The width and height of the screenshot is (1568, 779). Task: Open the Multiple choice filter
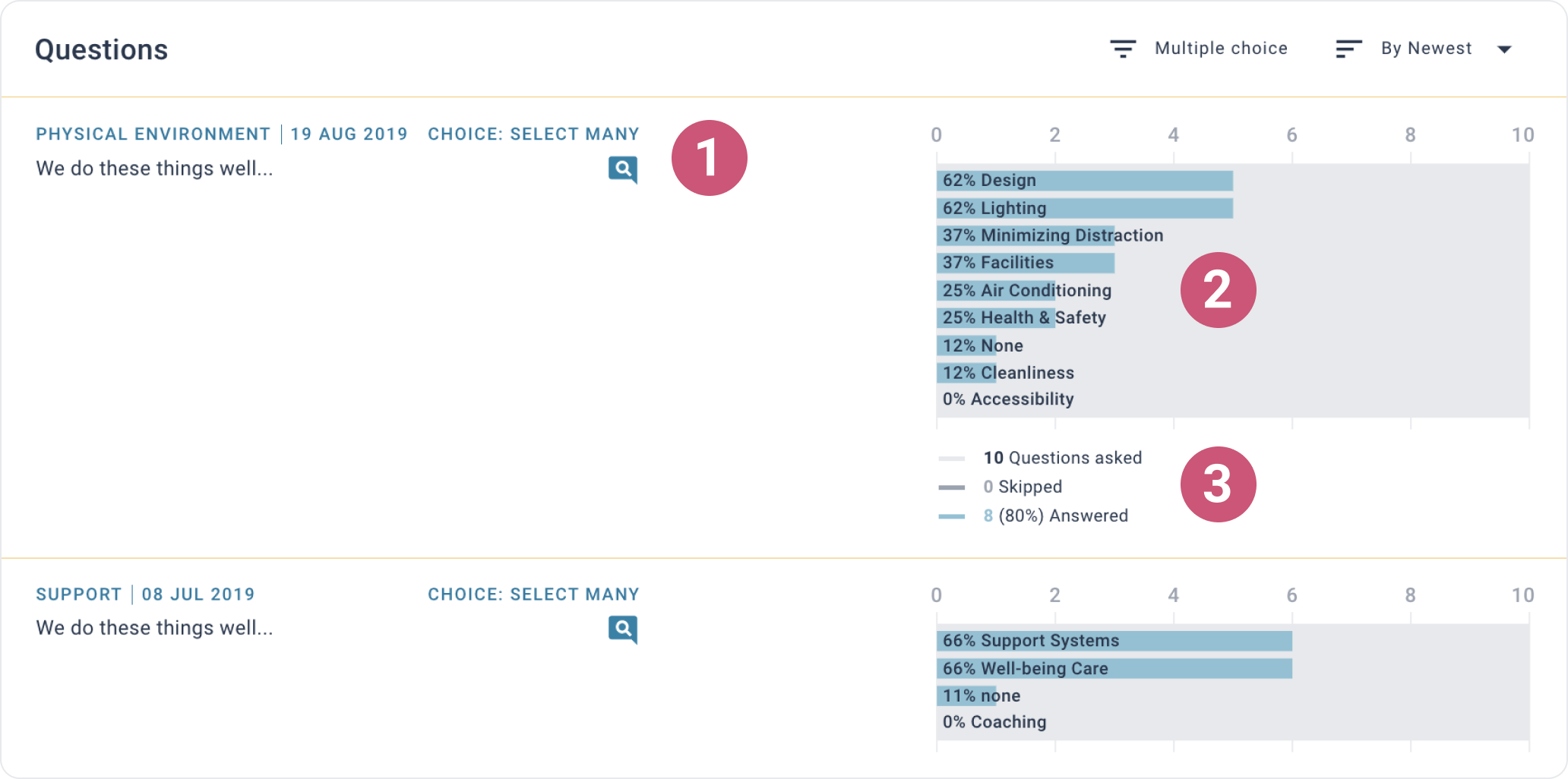(x=1221, y=49)
